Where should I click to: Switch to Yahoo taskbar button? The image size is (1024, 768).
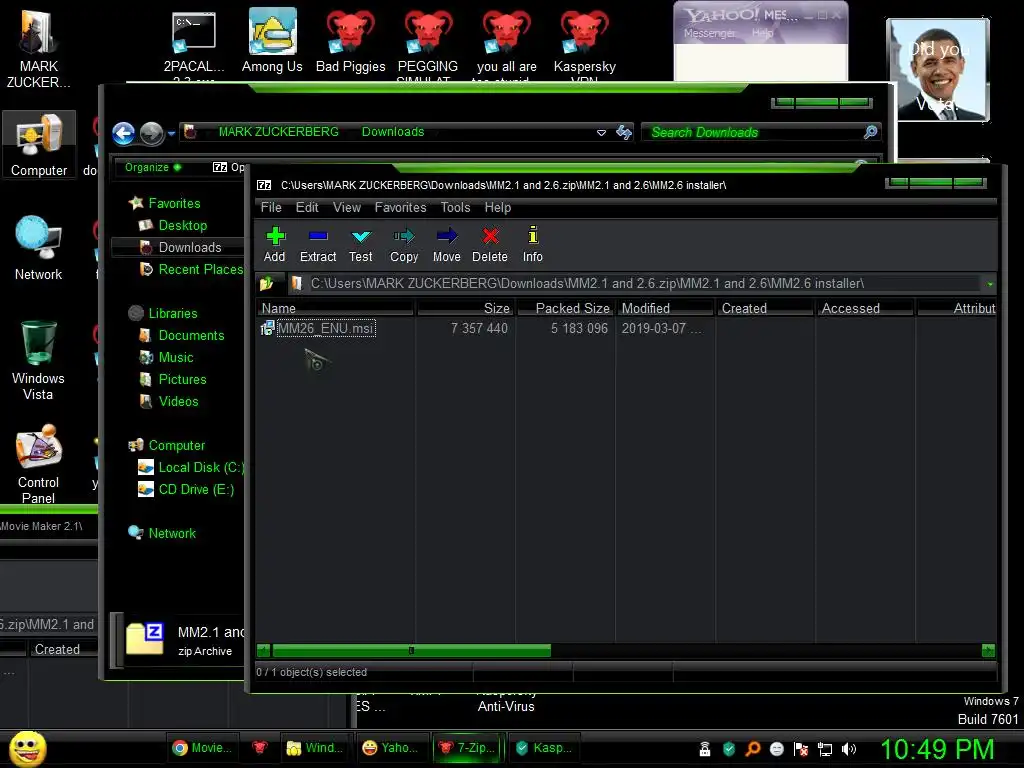point(391,748)
